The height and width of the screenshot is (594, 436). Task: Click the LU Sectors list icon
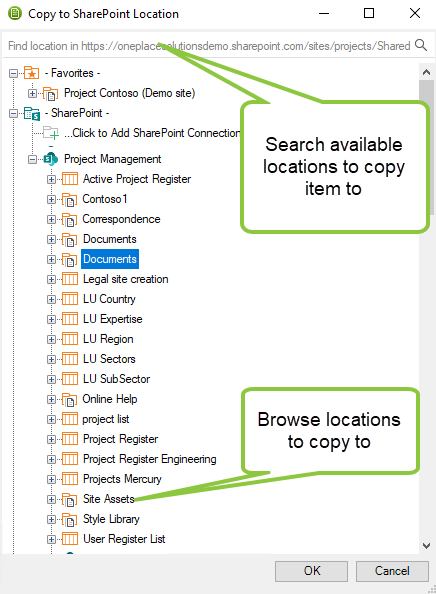[x=70, y=359]
